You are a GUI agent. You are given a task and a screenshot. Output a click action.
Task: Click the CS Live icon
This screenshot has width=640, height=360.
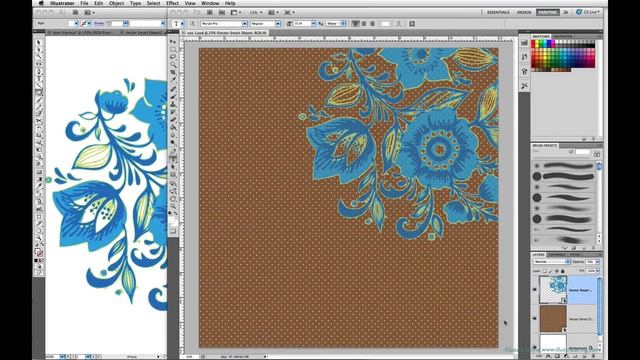(579, 12)
